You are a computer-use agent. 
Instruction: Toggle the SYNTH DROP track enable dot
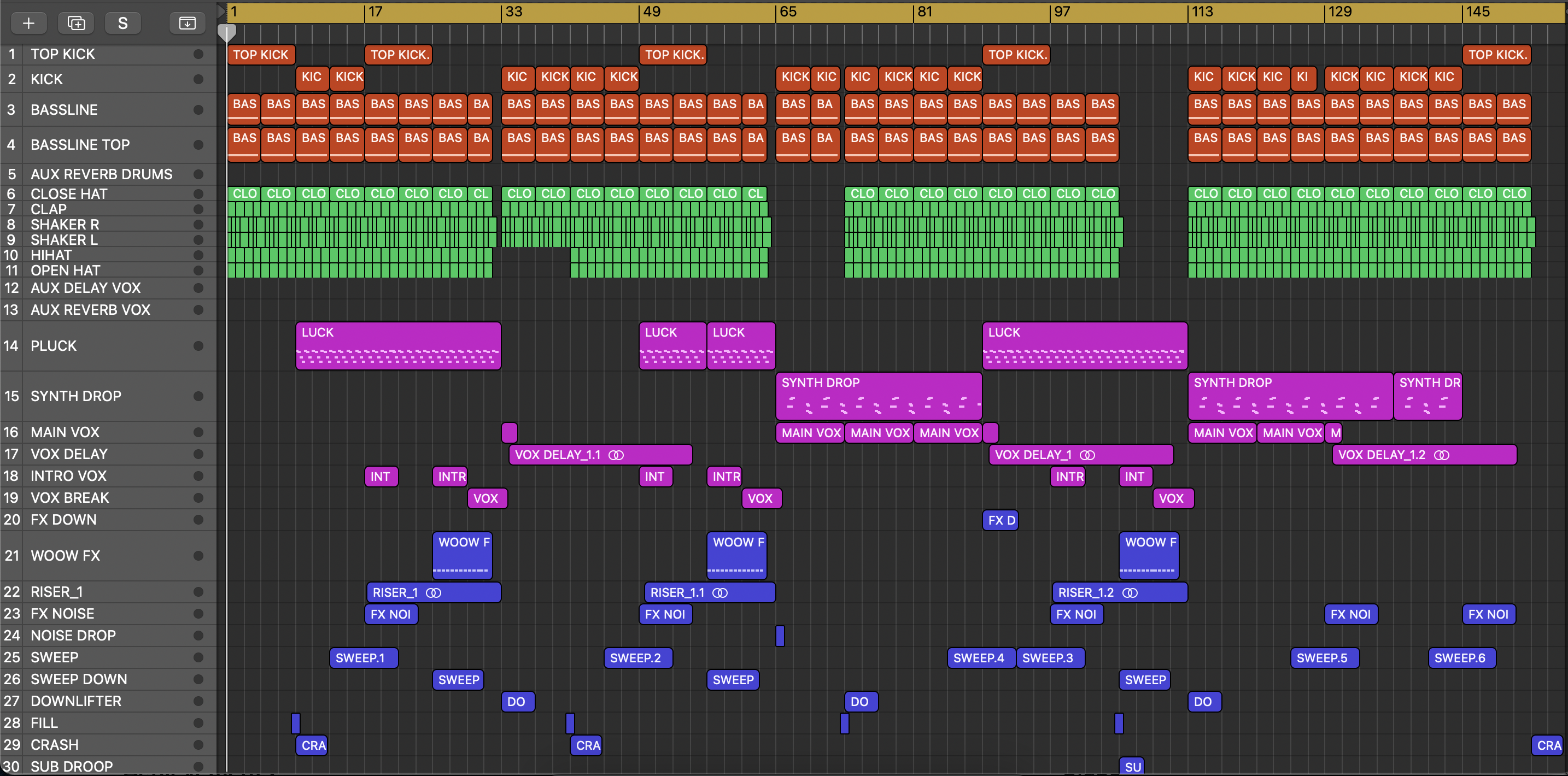[198, 396]
